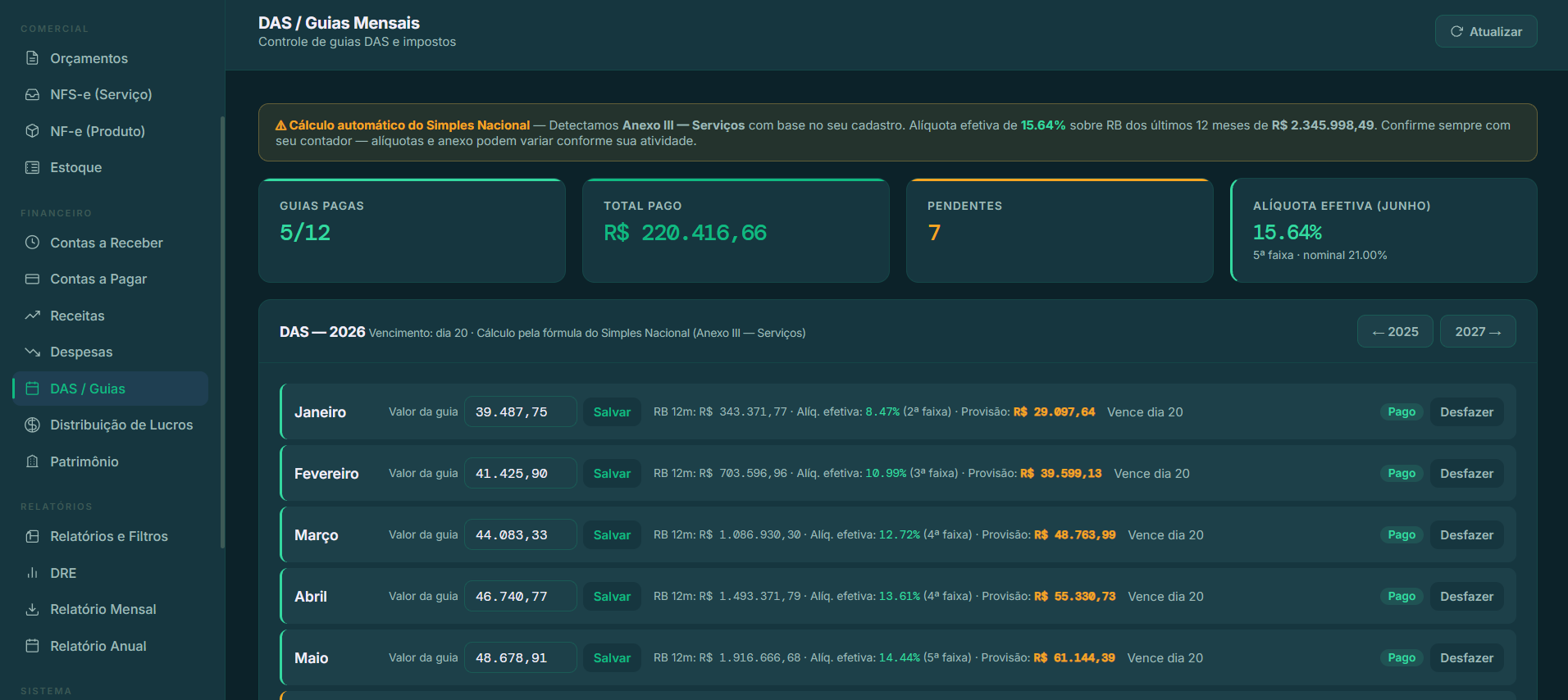Click Janeiro provisão amount R$ 29.097,64
The image size is (1568, 700).
1054,411
